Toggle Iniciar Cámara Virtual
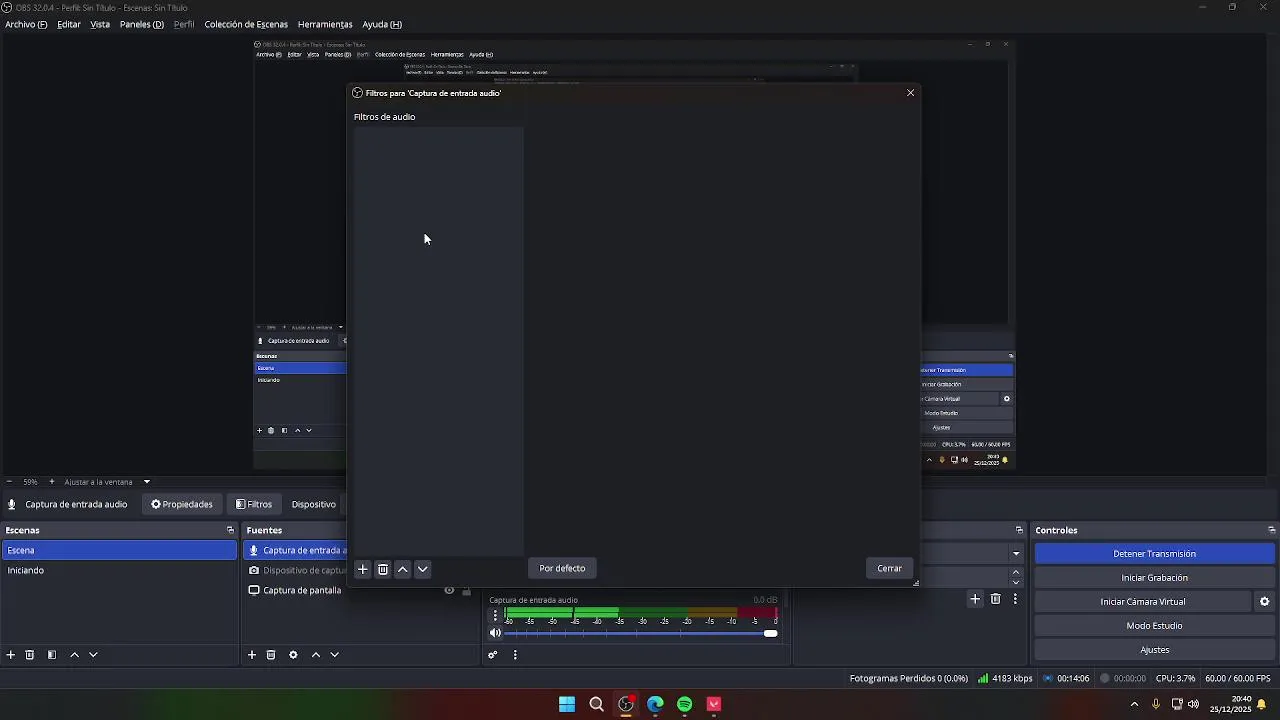 pyautogui.click(x=1143, y=602)
